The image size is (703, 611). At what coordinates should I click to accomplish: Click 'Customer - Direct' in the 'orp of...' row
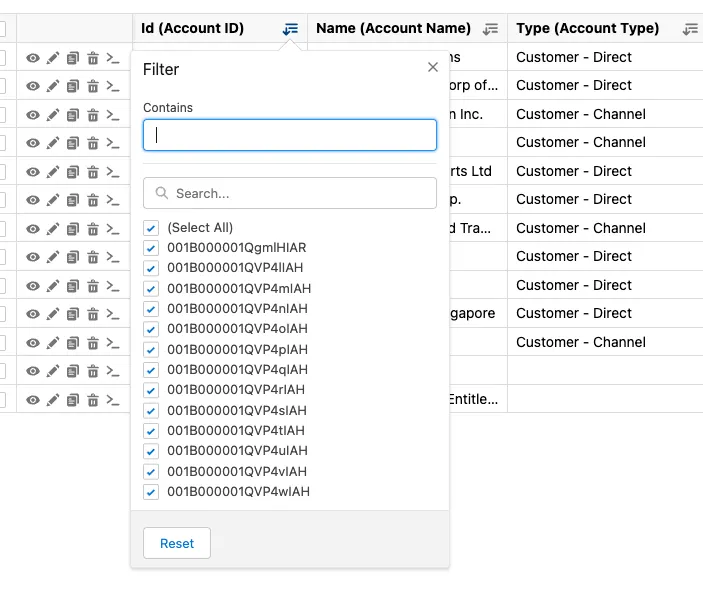[573, 85]
